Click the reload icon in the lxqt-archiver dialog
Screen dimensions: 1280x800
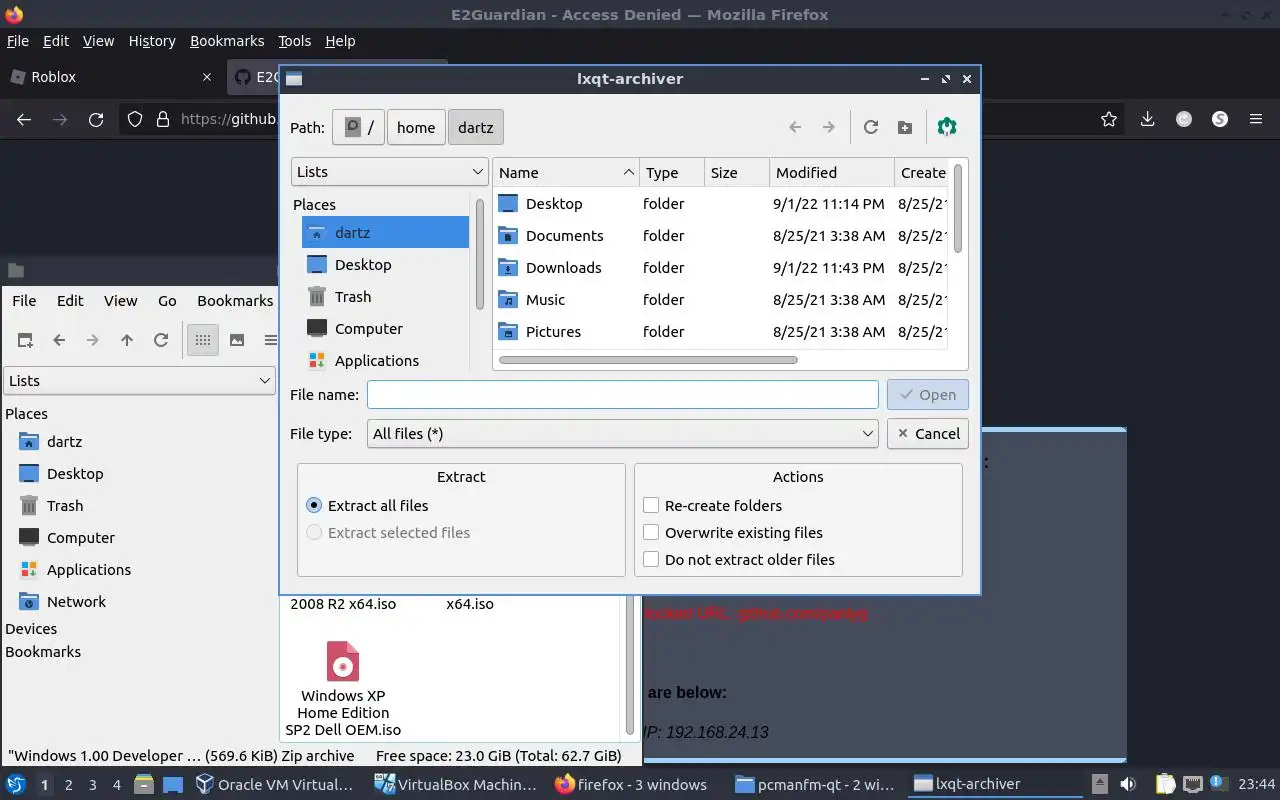click(x=871, y=127)
